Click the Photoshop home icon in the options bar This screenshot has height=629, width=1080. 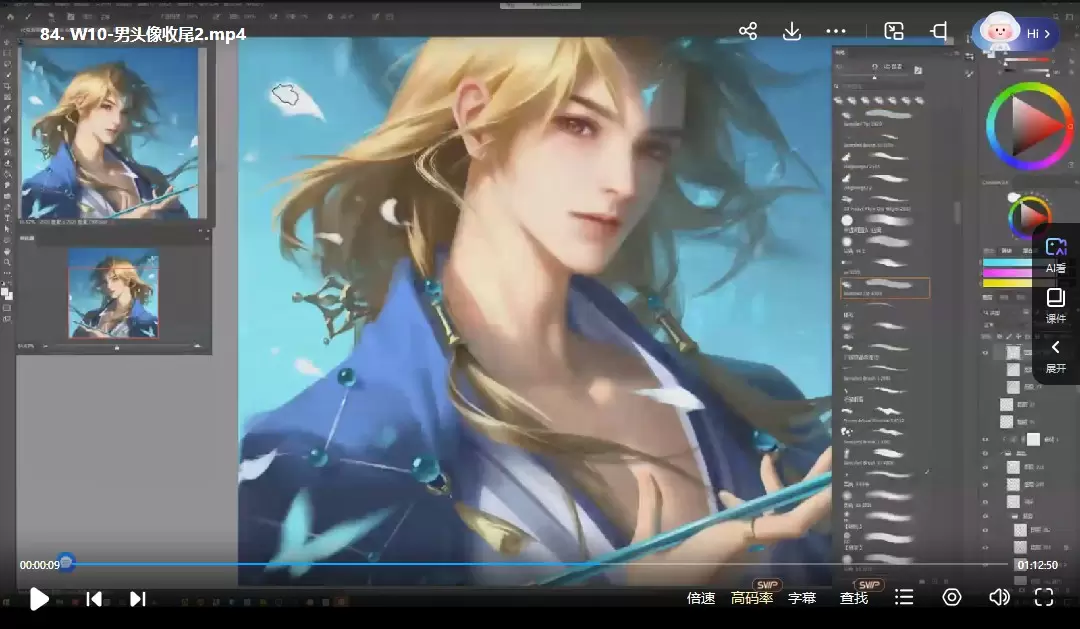click(x=10, y=17)
